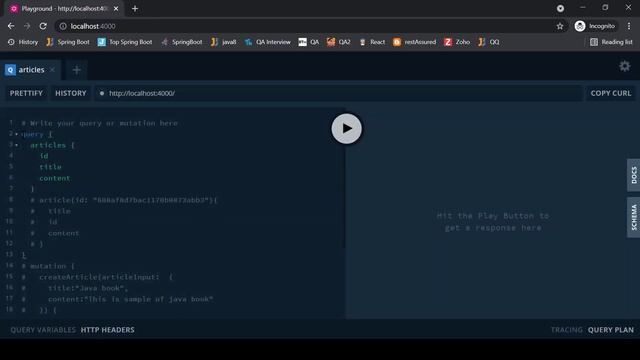Click the commented mutation line 14
This screenshot has width=640, height=360.
tap(48, 266)
